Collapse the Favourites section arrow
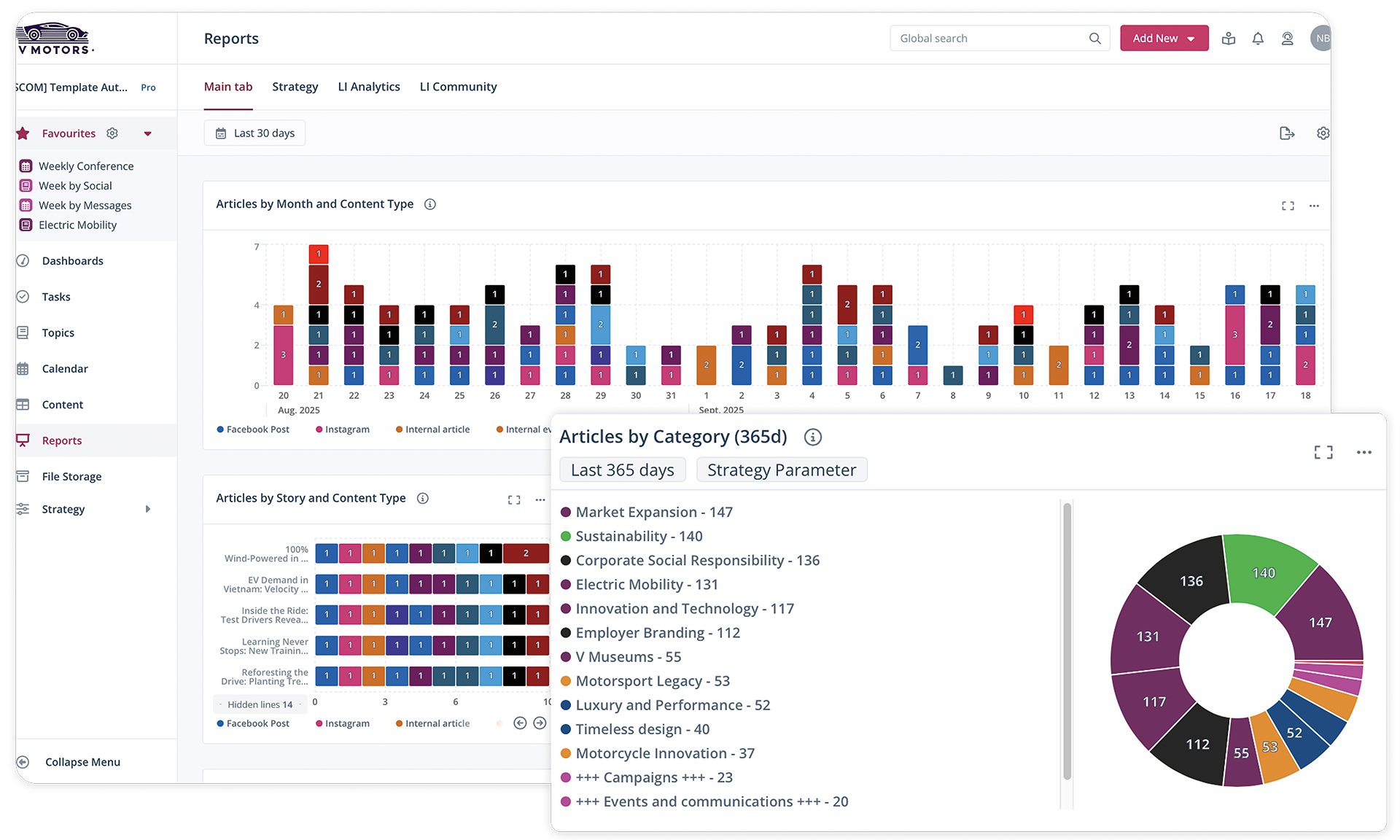The height and width of the screenshot is (840, 1400). [x=148, y=133]
